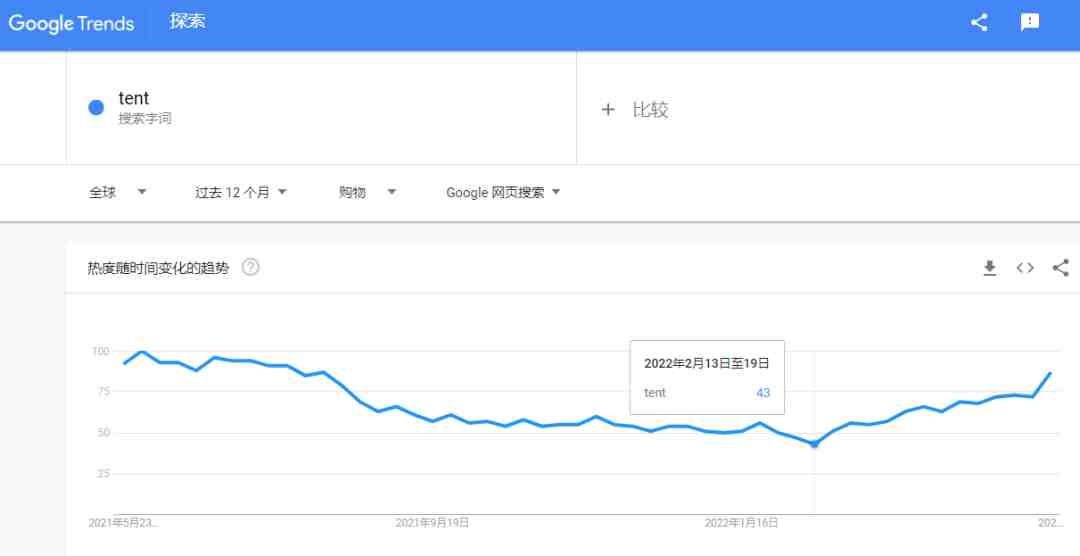Expand the 购物 category dropdown
Viewport: 1080px width, 556px height.
click(367, 192)
